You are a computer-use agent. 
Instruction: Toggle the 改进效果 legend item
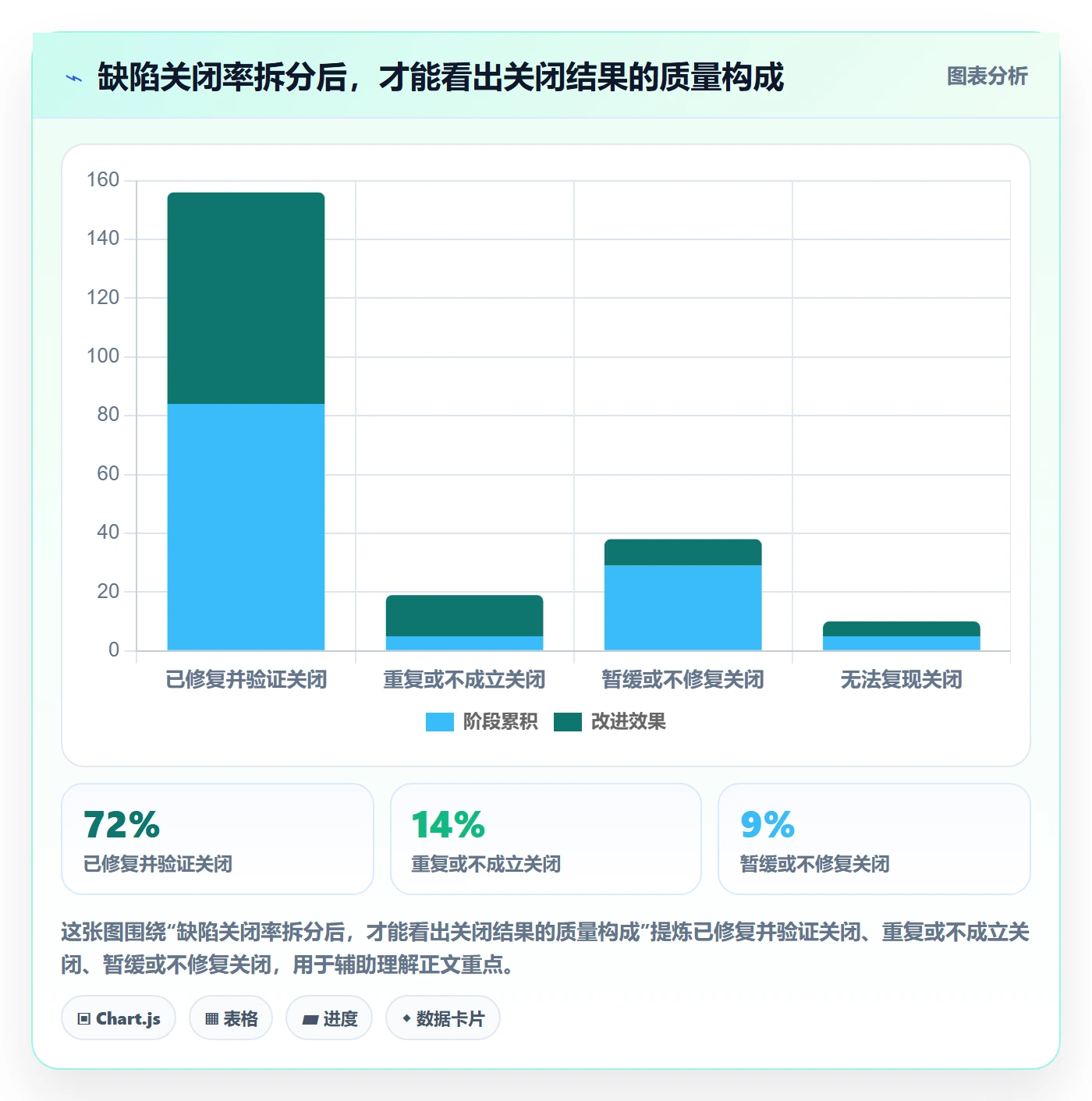[x=610, y=722]
